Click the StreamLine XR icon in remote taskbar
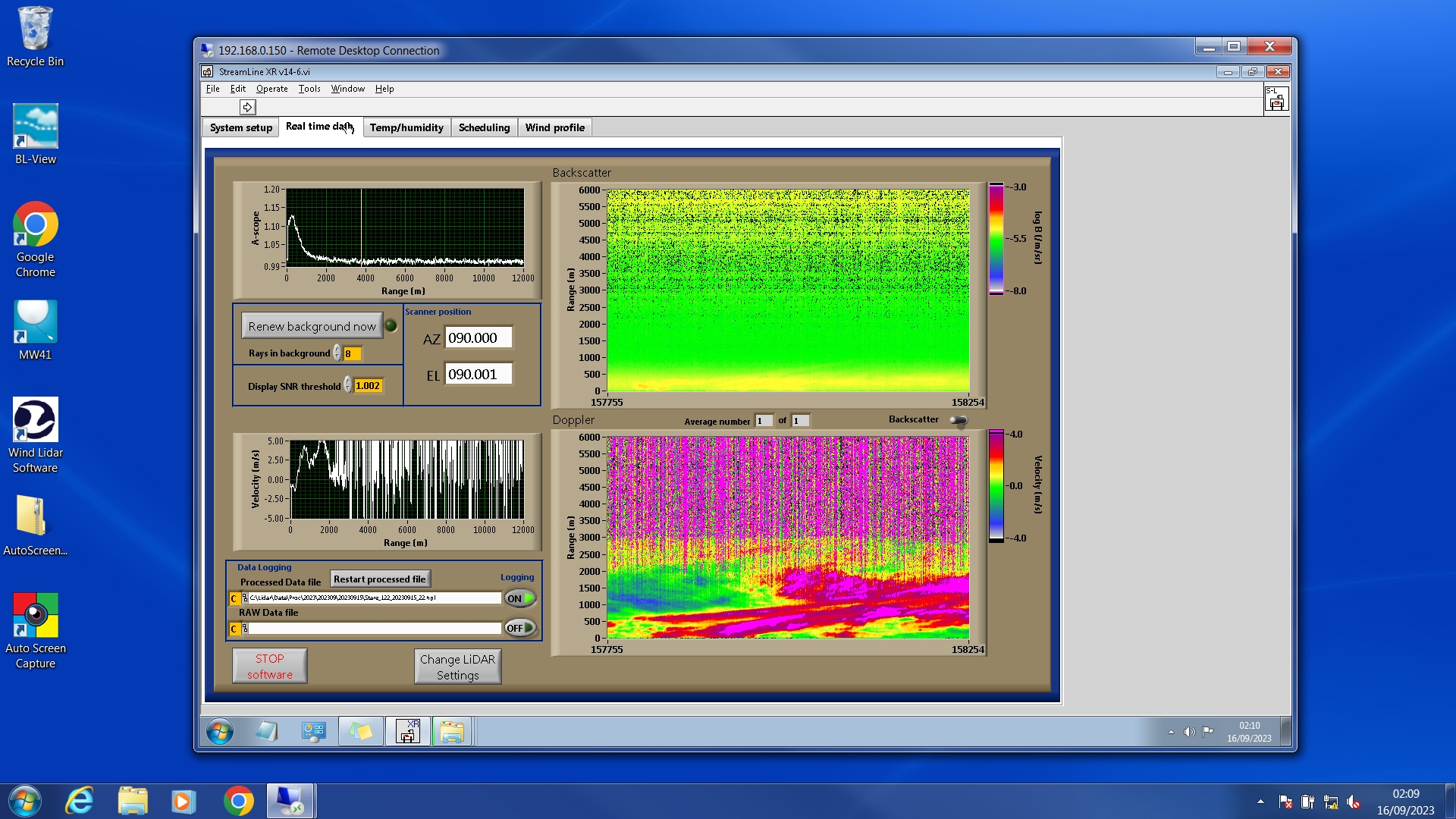This screenshot has width=1456, height=819. point(408,732)
